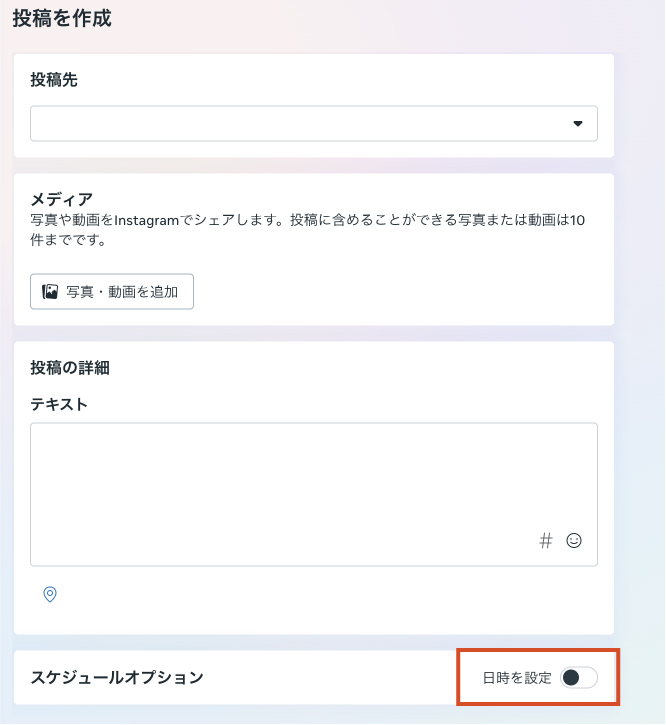666x725 pixels.
Task: Click the 投稿先 section label
Action: pos(54,80)
